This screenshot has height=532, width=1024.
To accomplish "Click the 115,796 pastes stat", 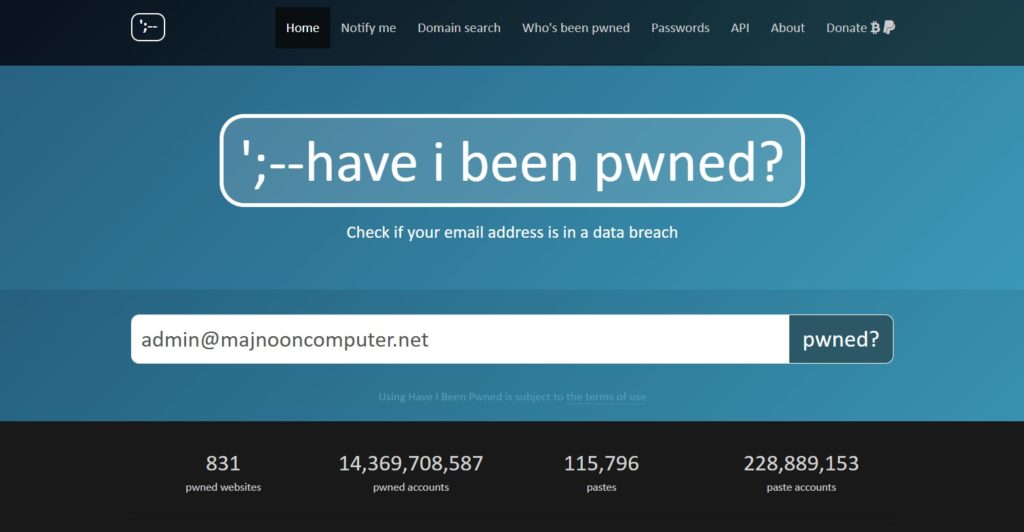I will click(601, 472).
